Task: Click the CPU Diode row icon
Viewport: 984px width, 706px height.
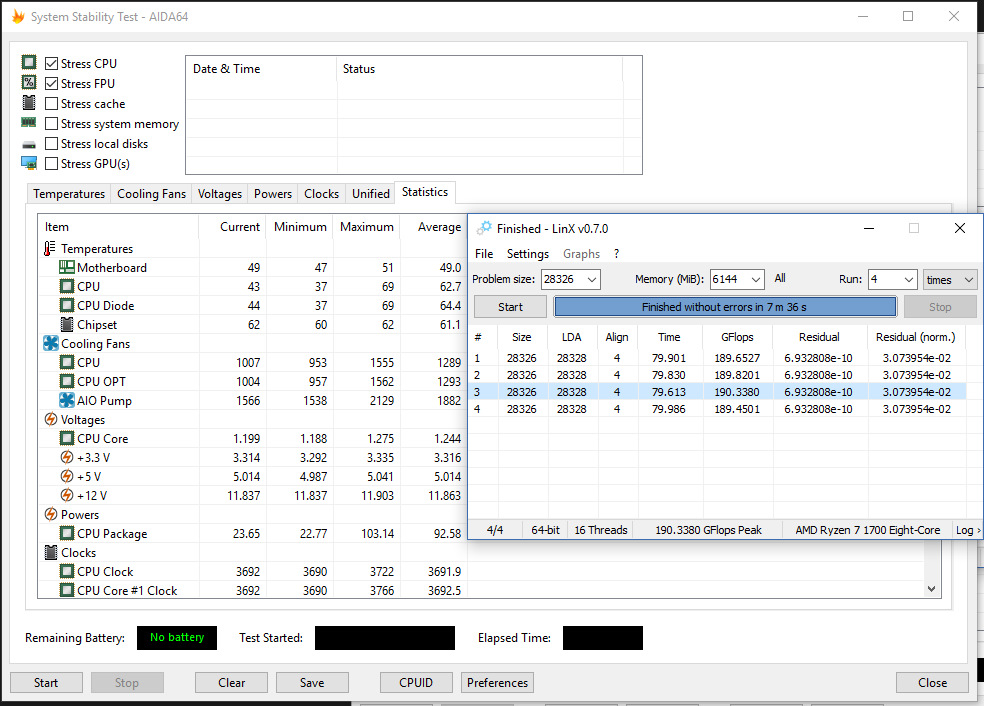Action: coord(67,305)
